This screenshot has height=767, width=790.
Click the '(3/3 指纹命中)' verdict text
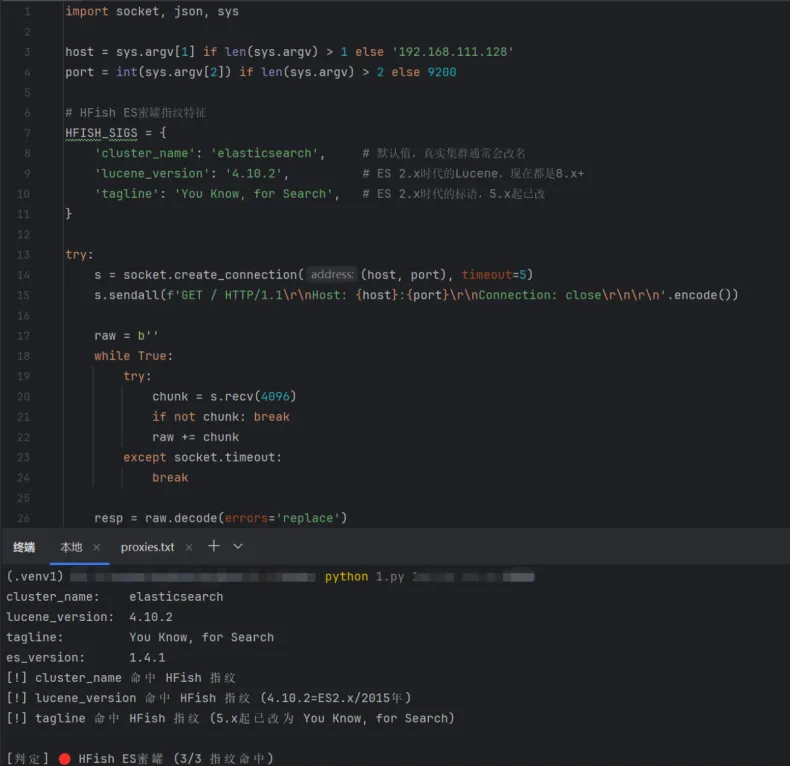[x=223, y=758]
